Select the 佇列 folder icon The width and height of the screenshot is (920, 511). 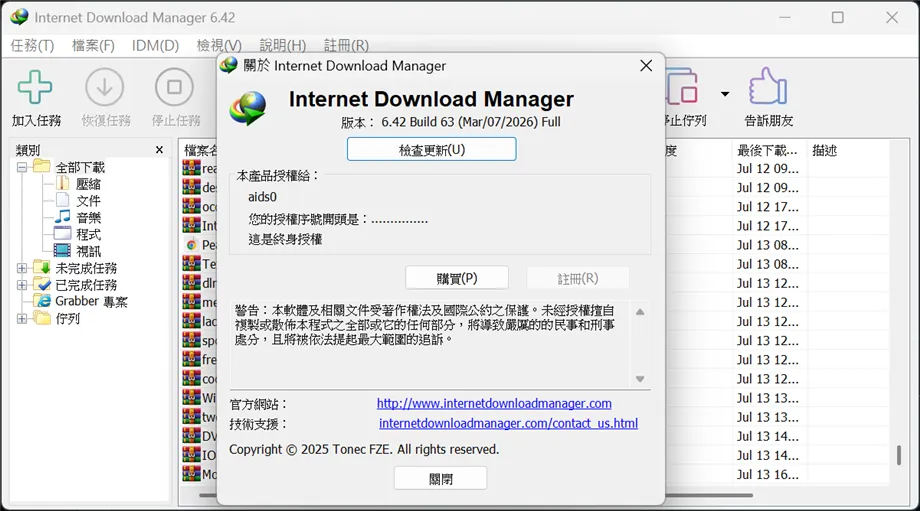[x=42, y=318]
